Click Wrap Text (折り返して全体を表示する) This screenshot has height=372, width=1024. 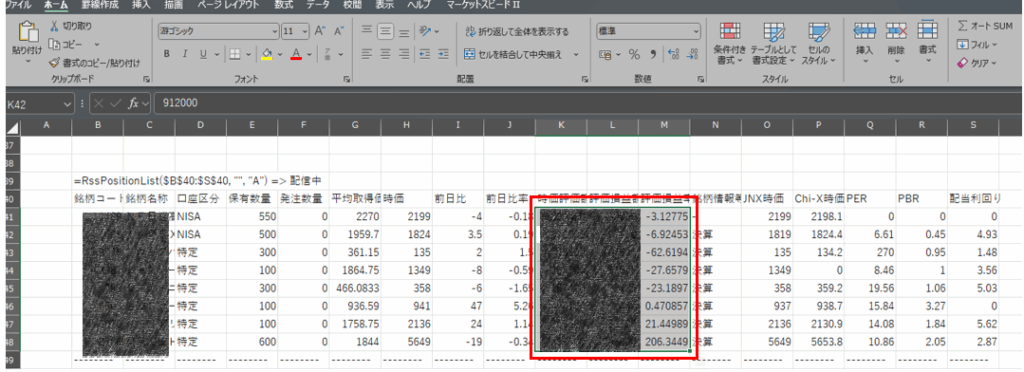516,31
